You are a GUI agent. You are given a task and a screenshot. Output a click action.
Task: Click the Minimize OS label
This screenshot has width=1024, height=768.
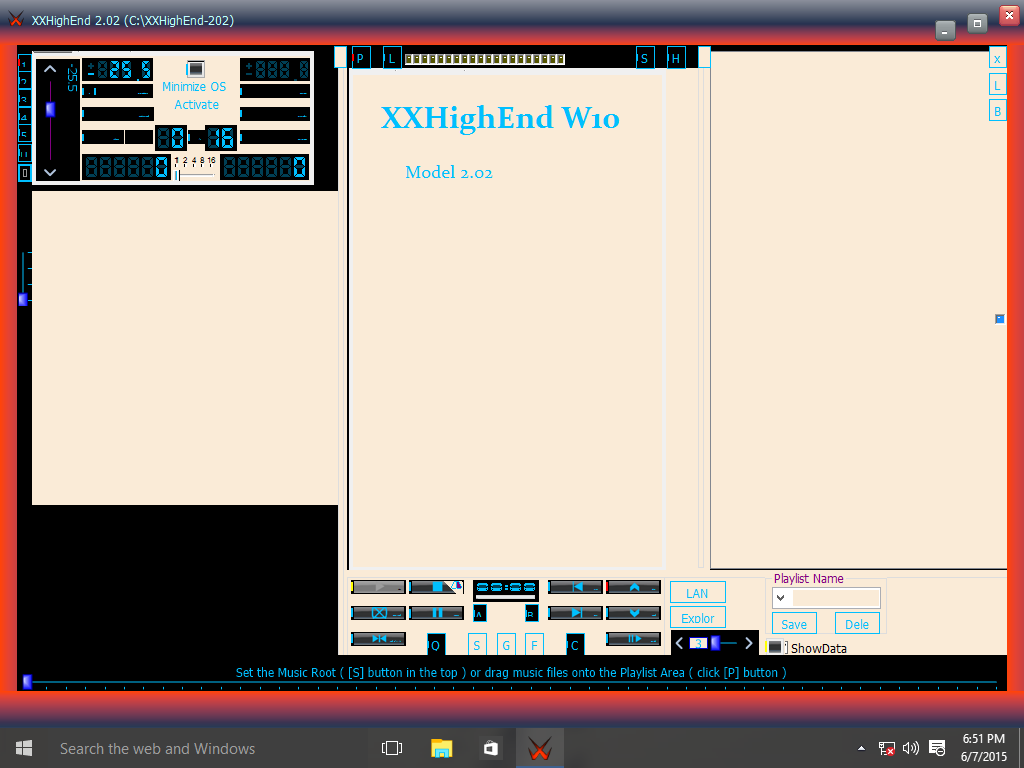tap(194, 86)
